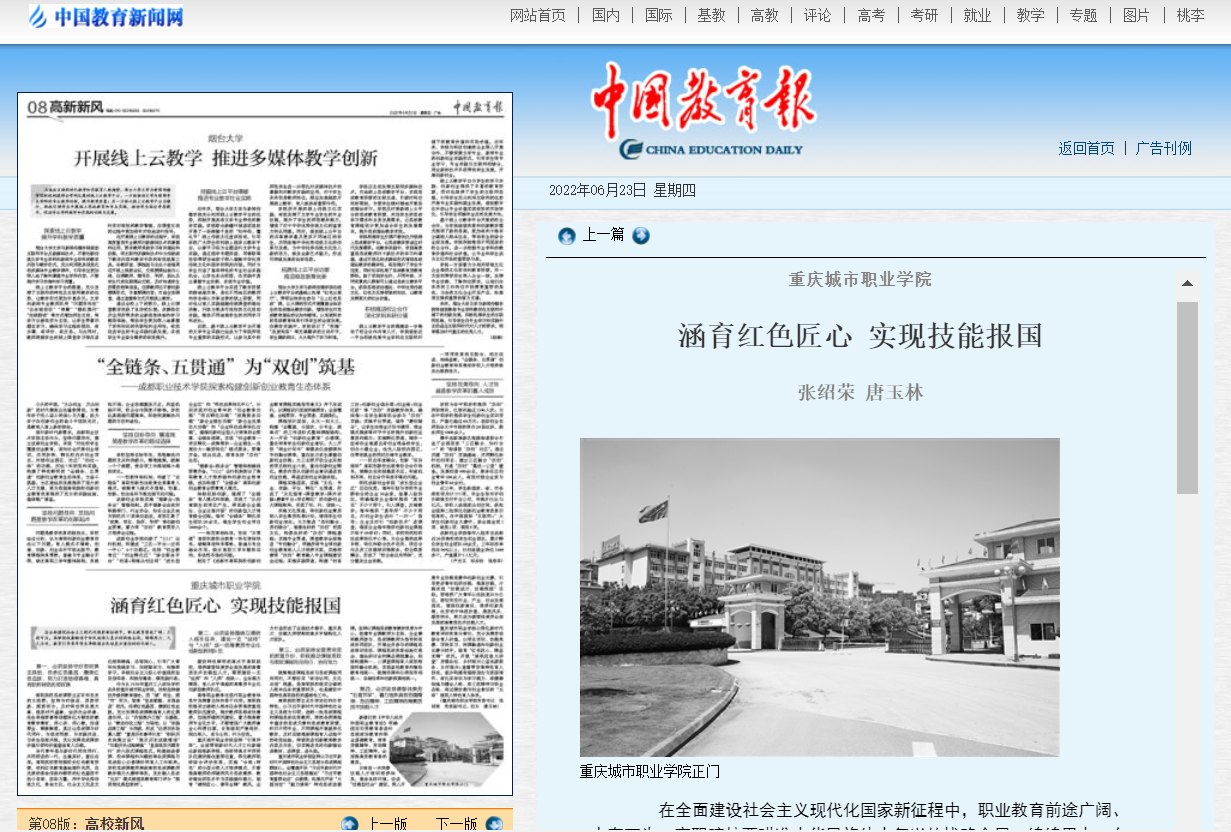Click the blue left-arrow icon before 上一篇

point(567,236)
